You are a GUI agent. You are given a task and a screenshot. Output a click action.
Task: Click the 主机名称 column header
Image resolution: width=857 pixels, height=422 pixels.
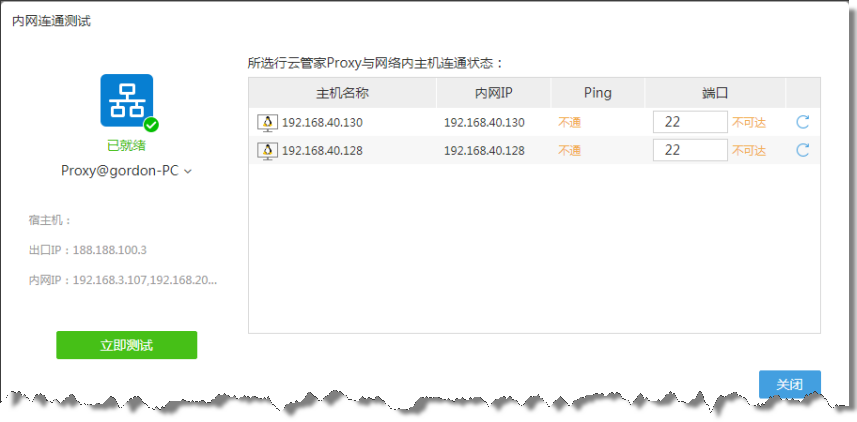pos(342,93)
